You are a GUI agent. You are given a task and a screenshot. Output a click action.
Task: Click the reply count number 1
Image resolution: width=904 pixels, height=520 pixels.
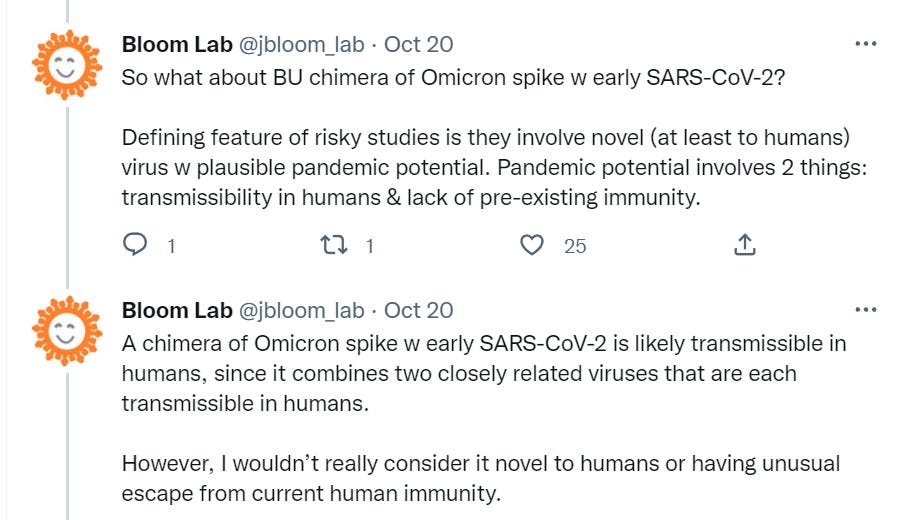[171, 246]
